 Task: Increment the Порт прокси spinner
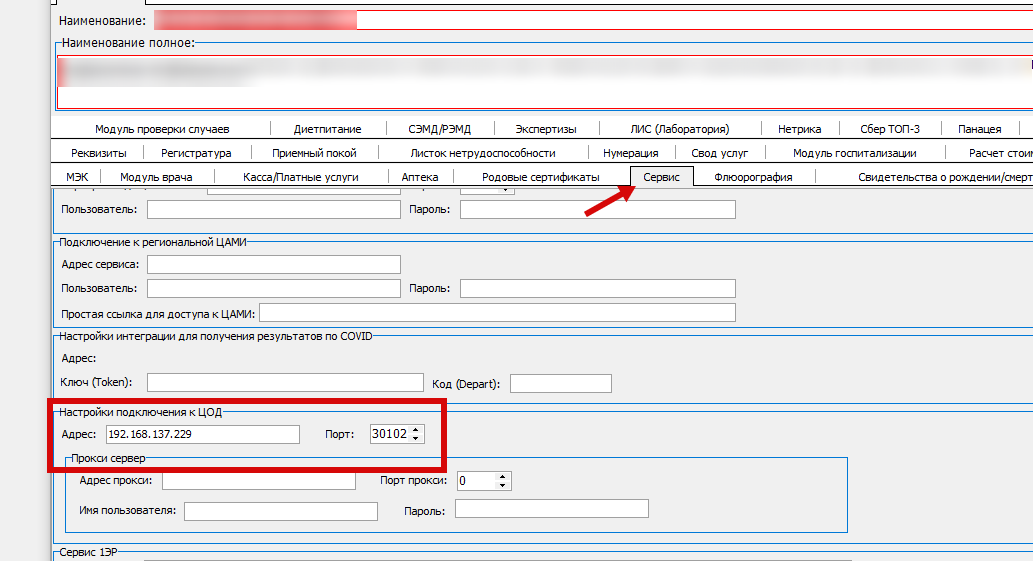tap(503, 476)
